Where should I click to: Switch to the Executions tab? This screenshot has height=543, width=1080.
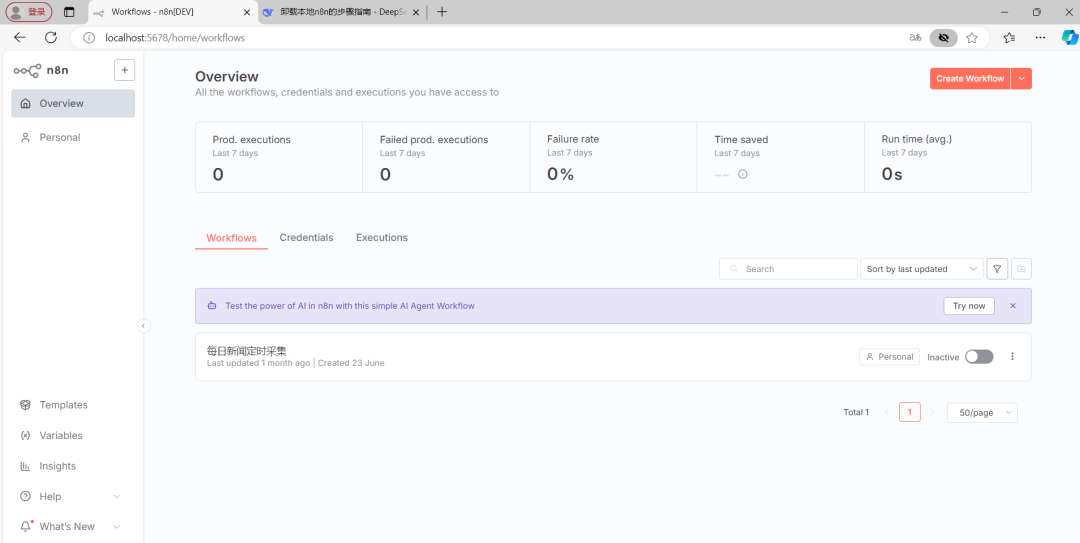[x=382, y=238]
